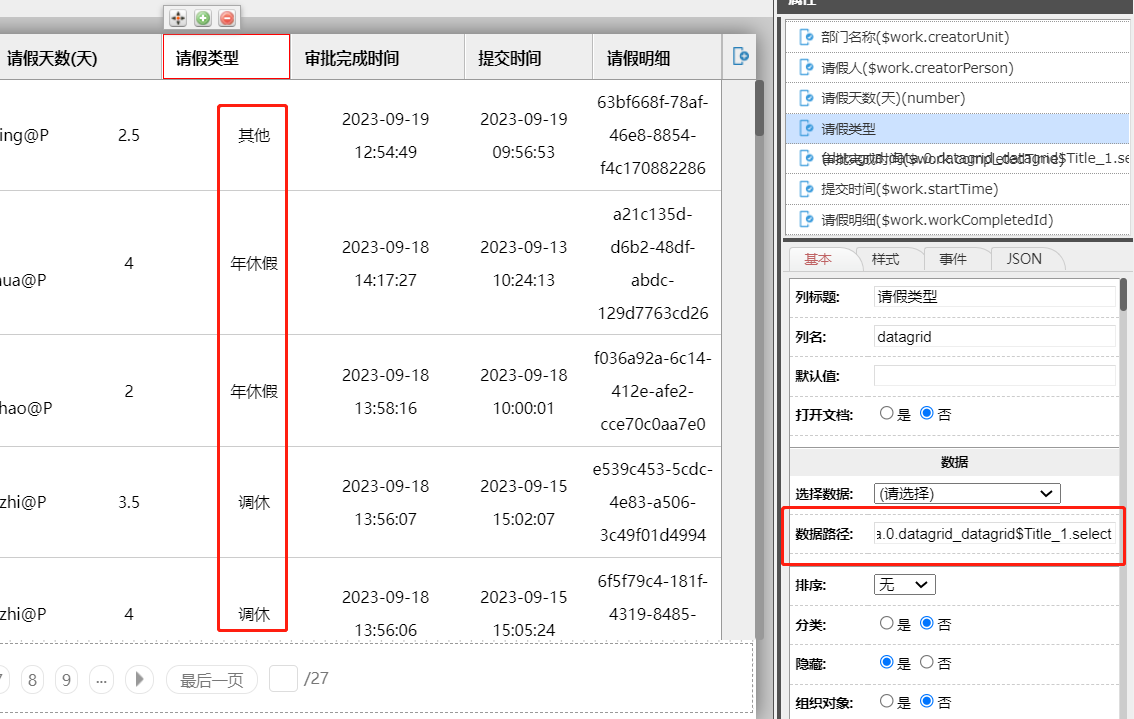Screen dimensions: 1134x719
Task: Click the 请假天数(天) column header
Action: (x=80, y=57)
